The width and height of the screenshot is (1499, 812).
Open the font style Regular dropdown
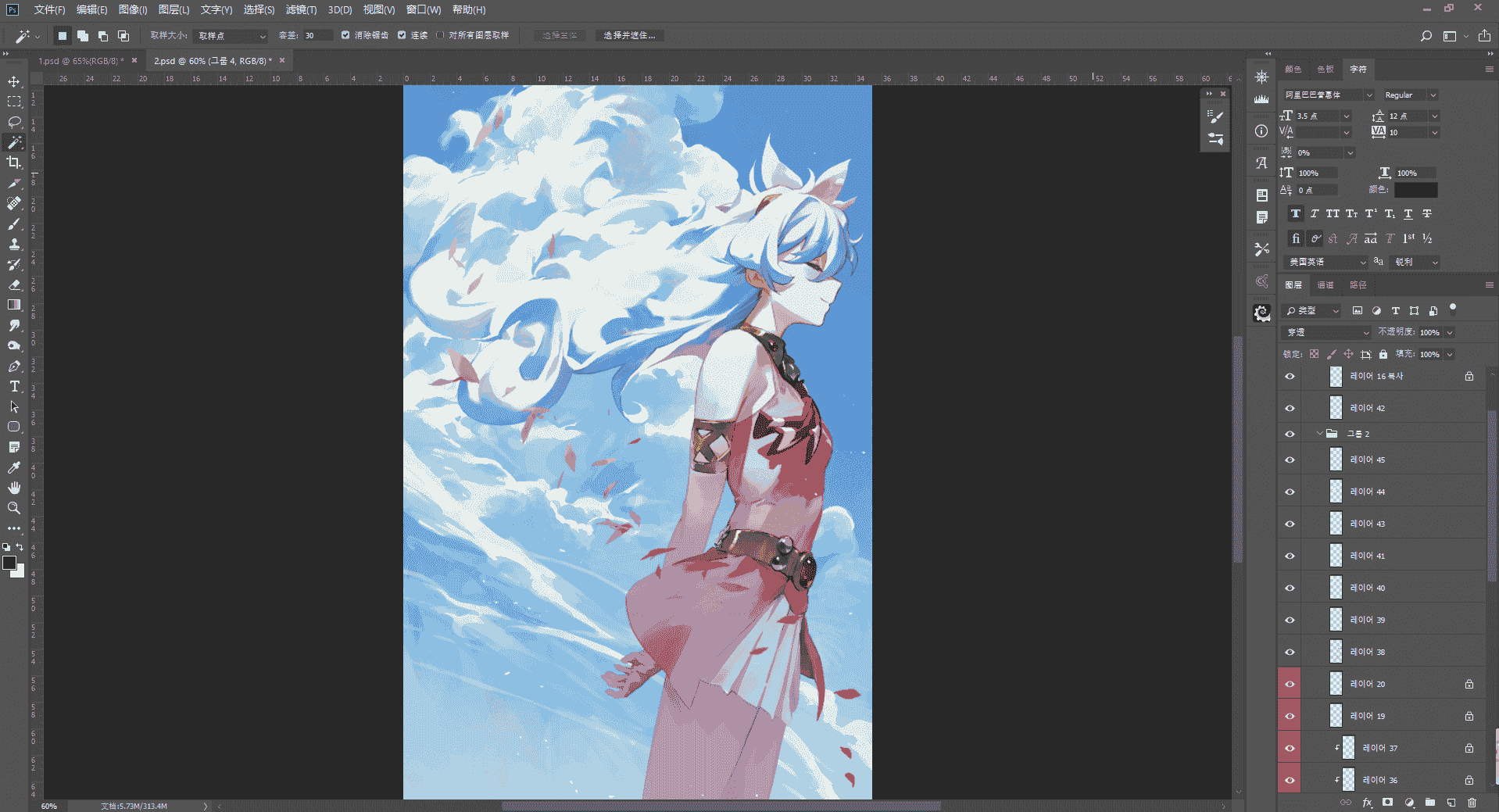tap(1410, 95)
